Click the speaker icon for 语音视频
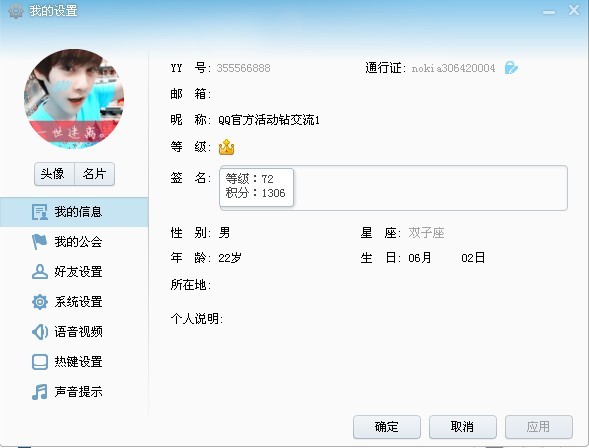Viewport: 589px width, 448px height. tap(39, 332)
